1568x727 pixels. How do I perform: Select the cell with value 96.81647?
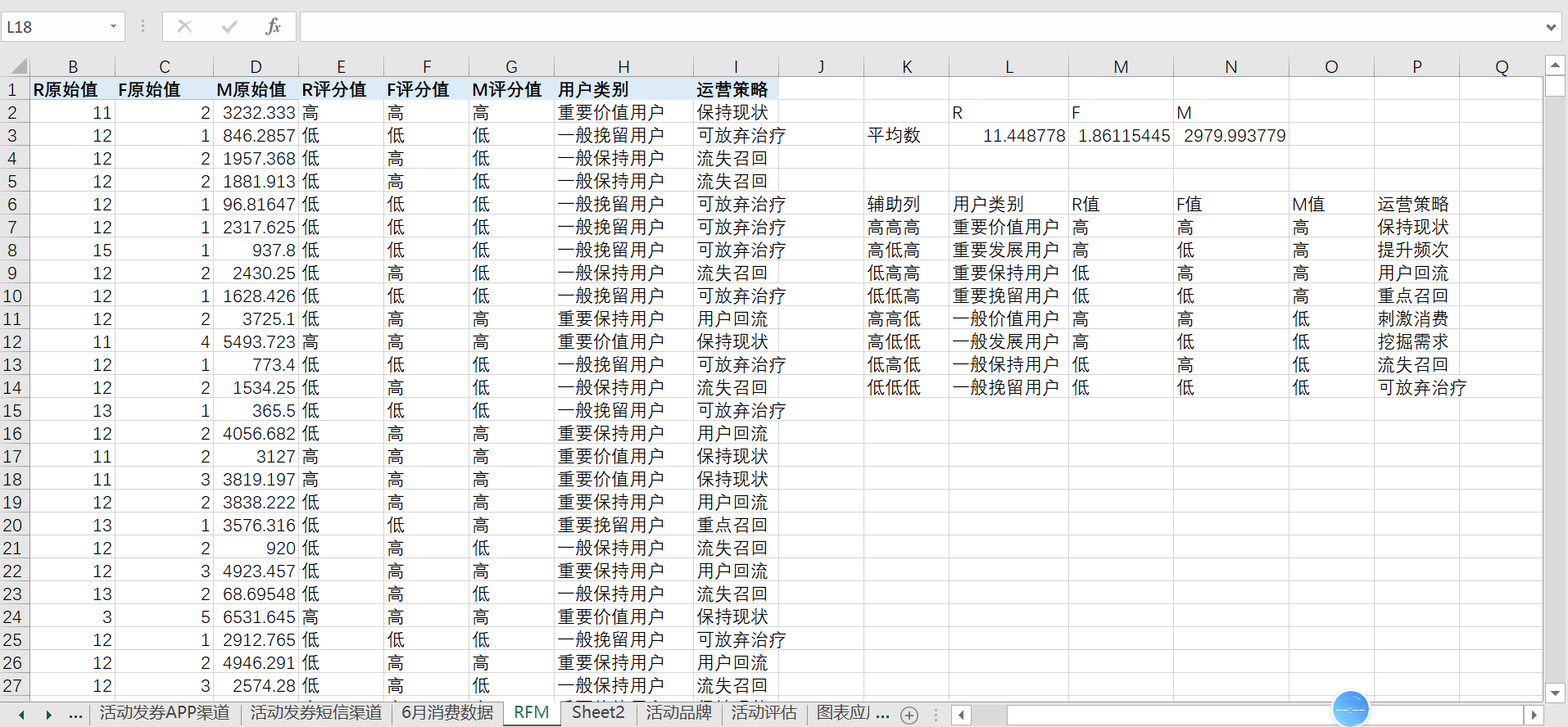pyautogui.click(x=256, y=204)
